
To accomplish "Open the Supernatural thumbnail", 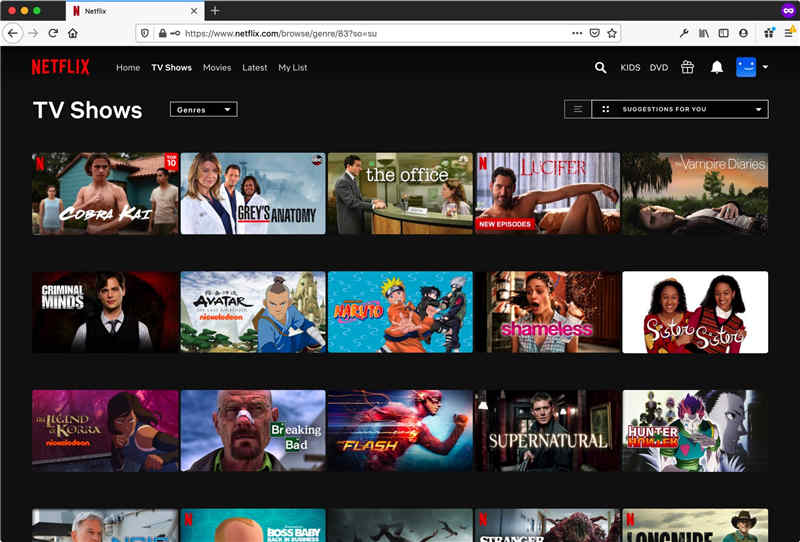I will [x=548, y=431].
